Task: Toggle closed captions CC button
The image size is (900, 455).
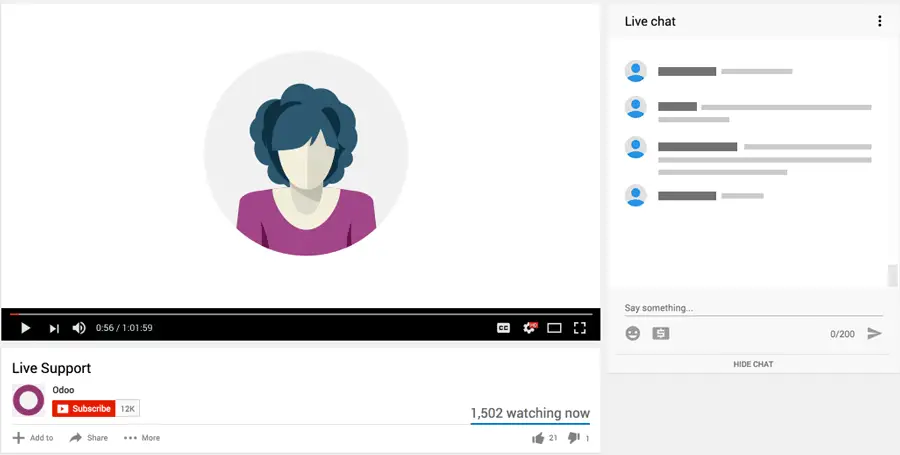Action: tap(503, 328)
